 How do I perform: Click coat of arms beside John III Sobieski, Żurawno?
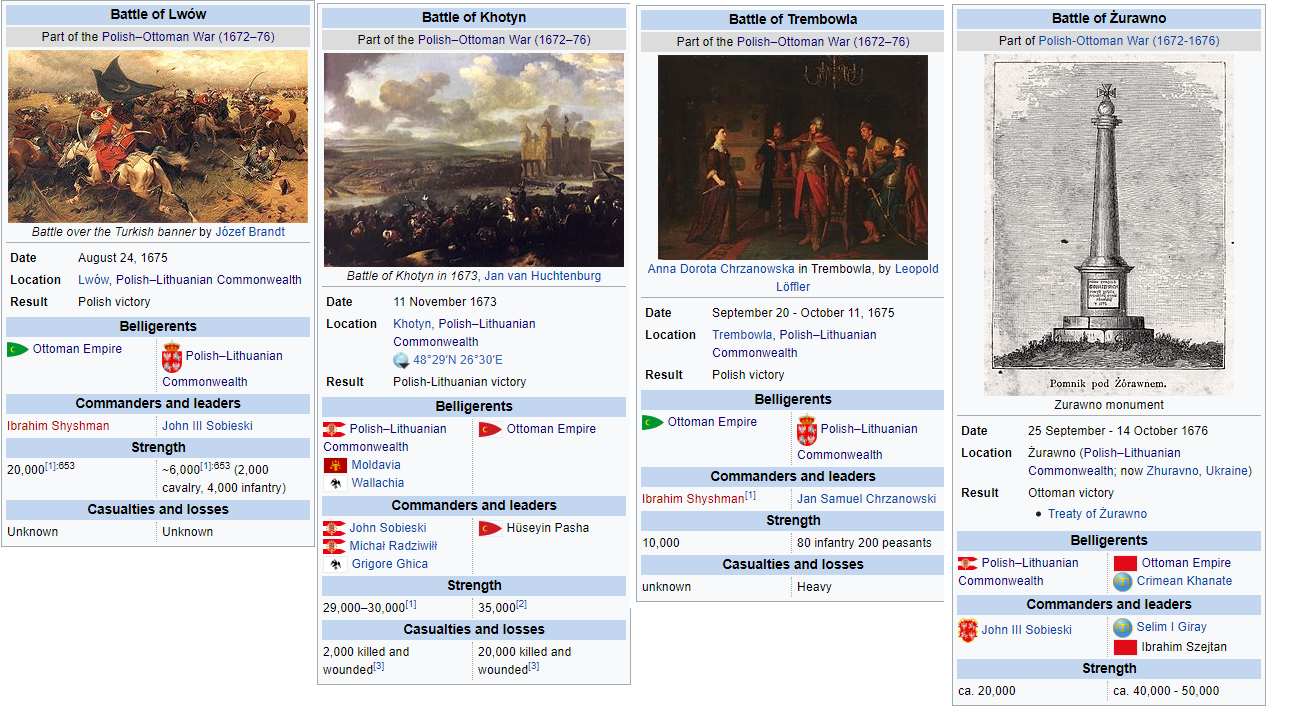pos(968,630)
